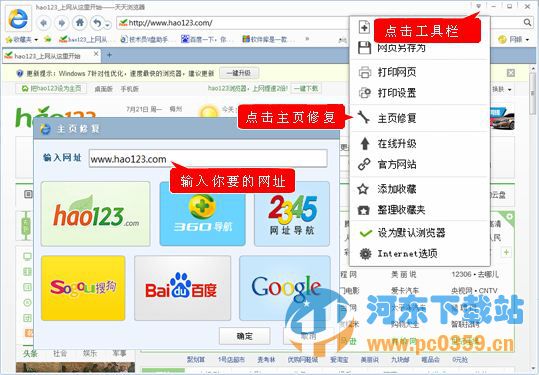Open the 央视网·CNTV link
This screenshot has width=539, height=375.
[474, 291]
